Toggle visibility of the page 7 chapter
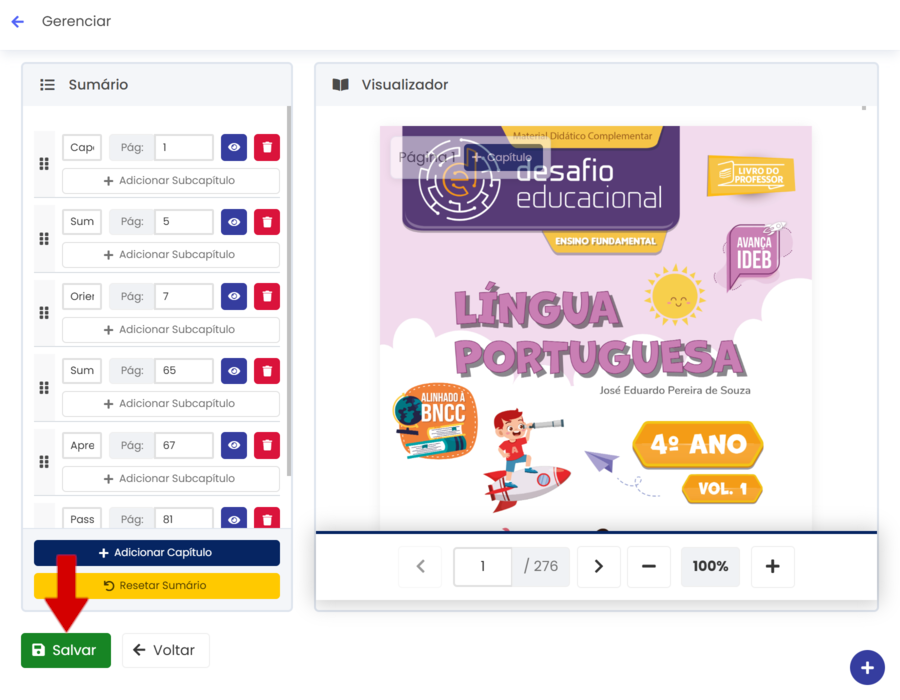900x700 pixels. coord(234,296)
